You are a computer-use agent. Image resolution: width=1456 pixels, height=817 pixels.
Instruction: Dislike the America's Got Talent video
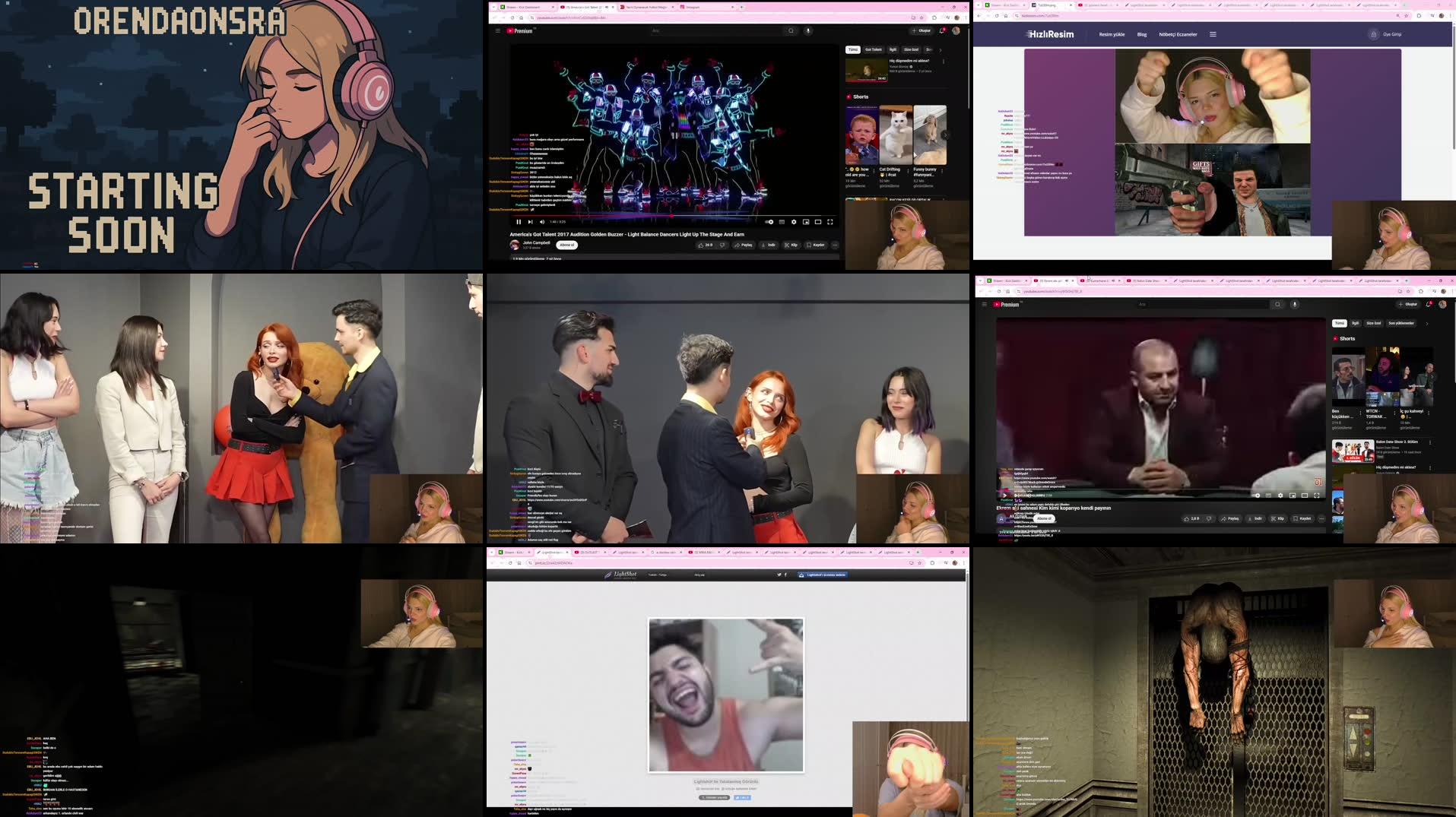tap(722, 245)
